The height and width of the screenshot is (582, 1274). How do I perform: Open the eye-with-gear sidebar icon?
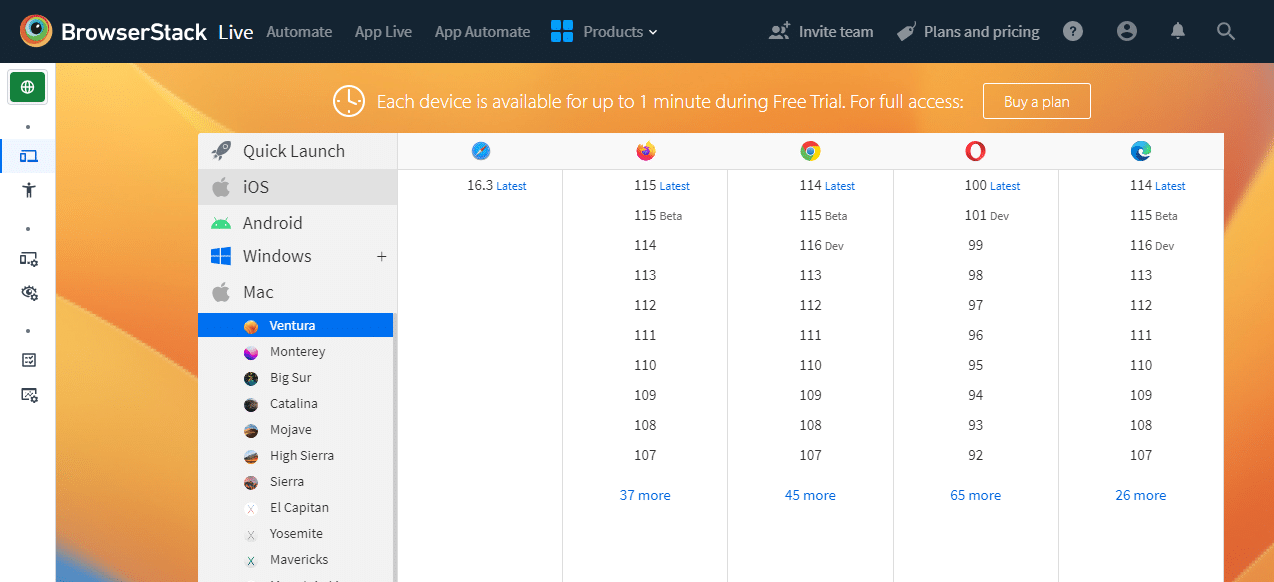28,292
